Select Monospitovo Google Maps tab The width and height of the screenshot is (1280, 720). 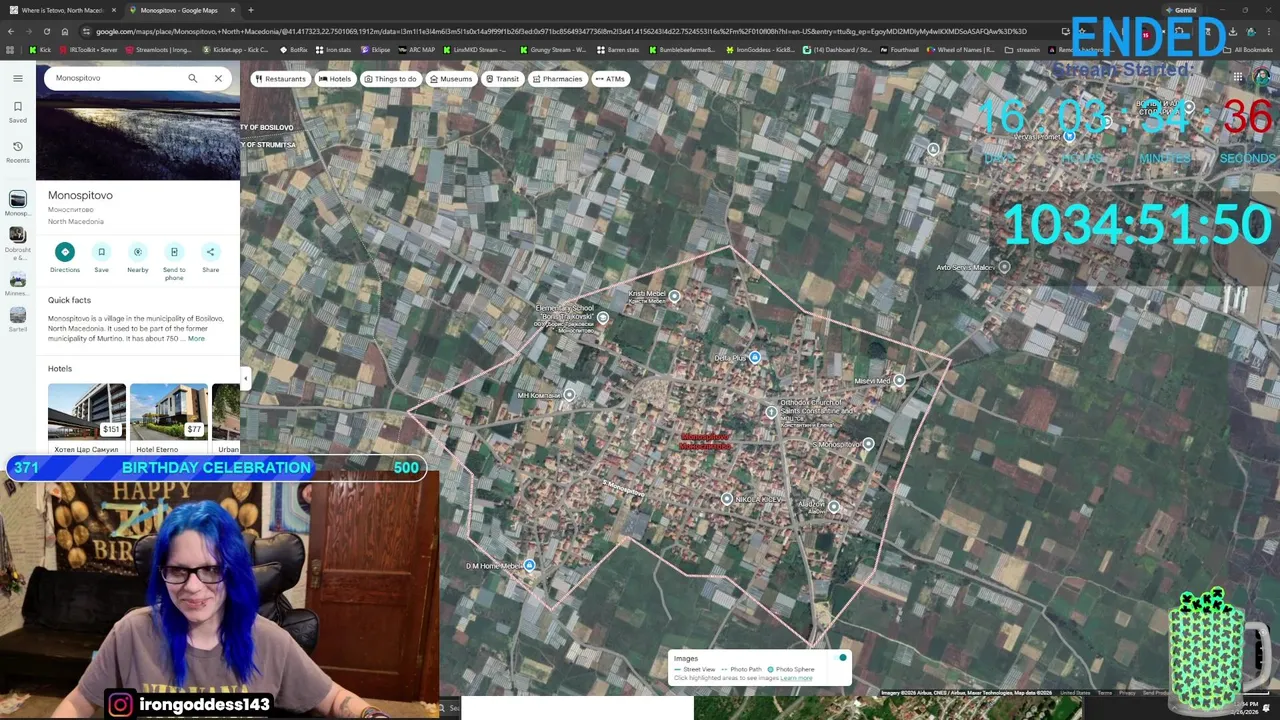click(180, 10)
